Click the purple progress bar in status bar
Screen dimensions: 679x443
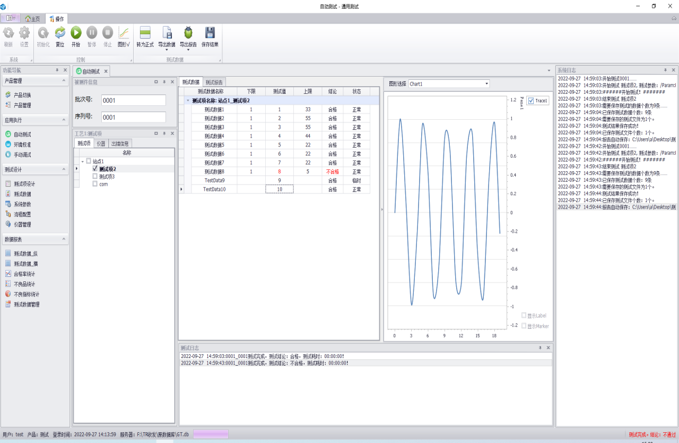pyautogui.click(x=211, y=434)
